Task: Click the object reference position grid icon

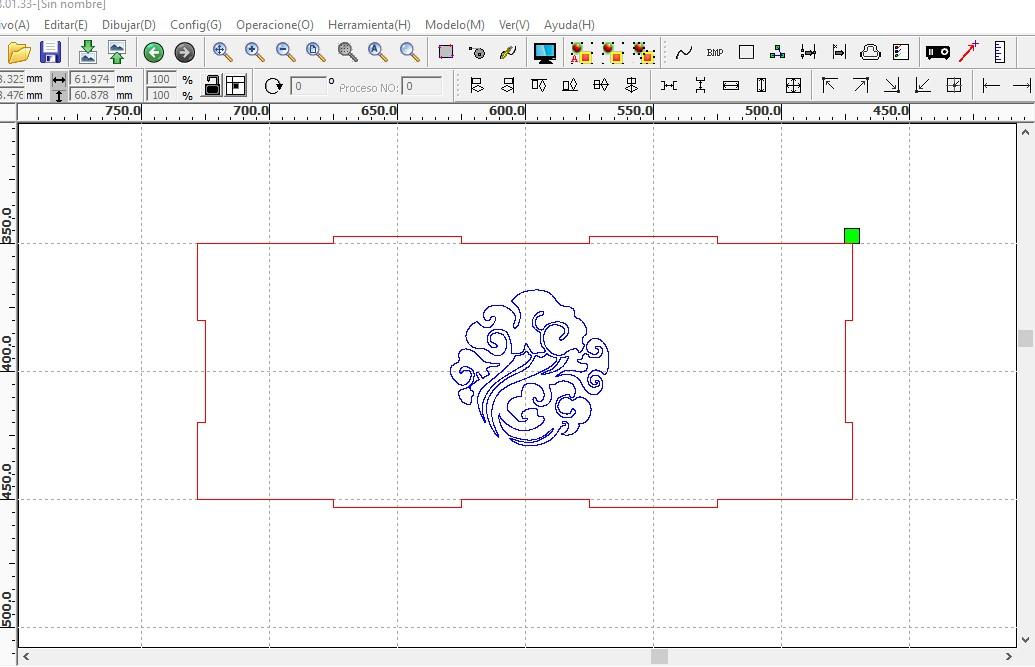Action: (236, 85)
